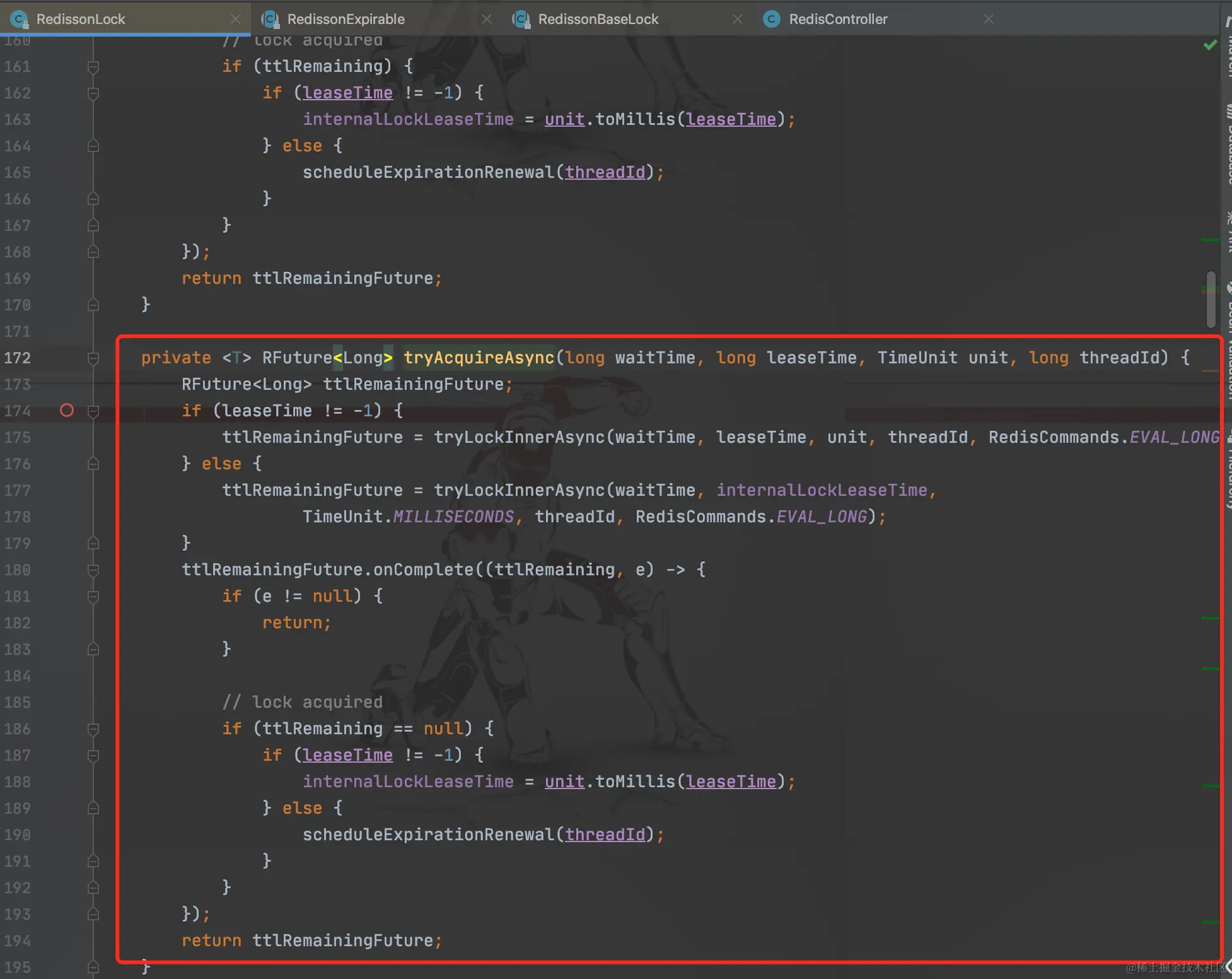1232x979 pixels.
Task: Close the RedissonBaseLock tab
Action: pos(738,20)
